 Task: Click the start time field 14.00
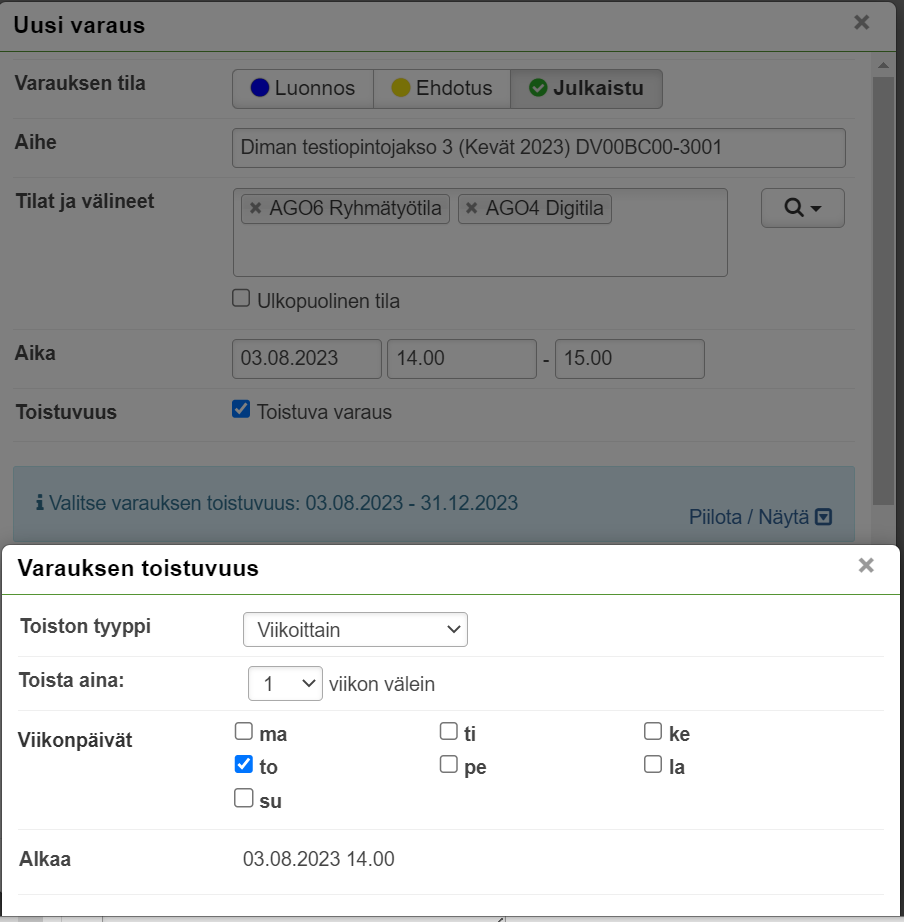point(461,359)
